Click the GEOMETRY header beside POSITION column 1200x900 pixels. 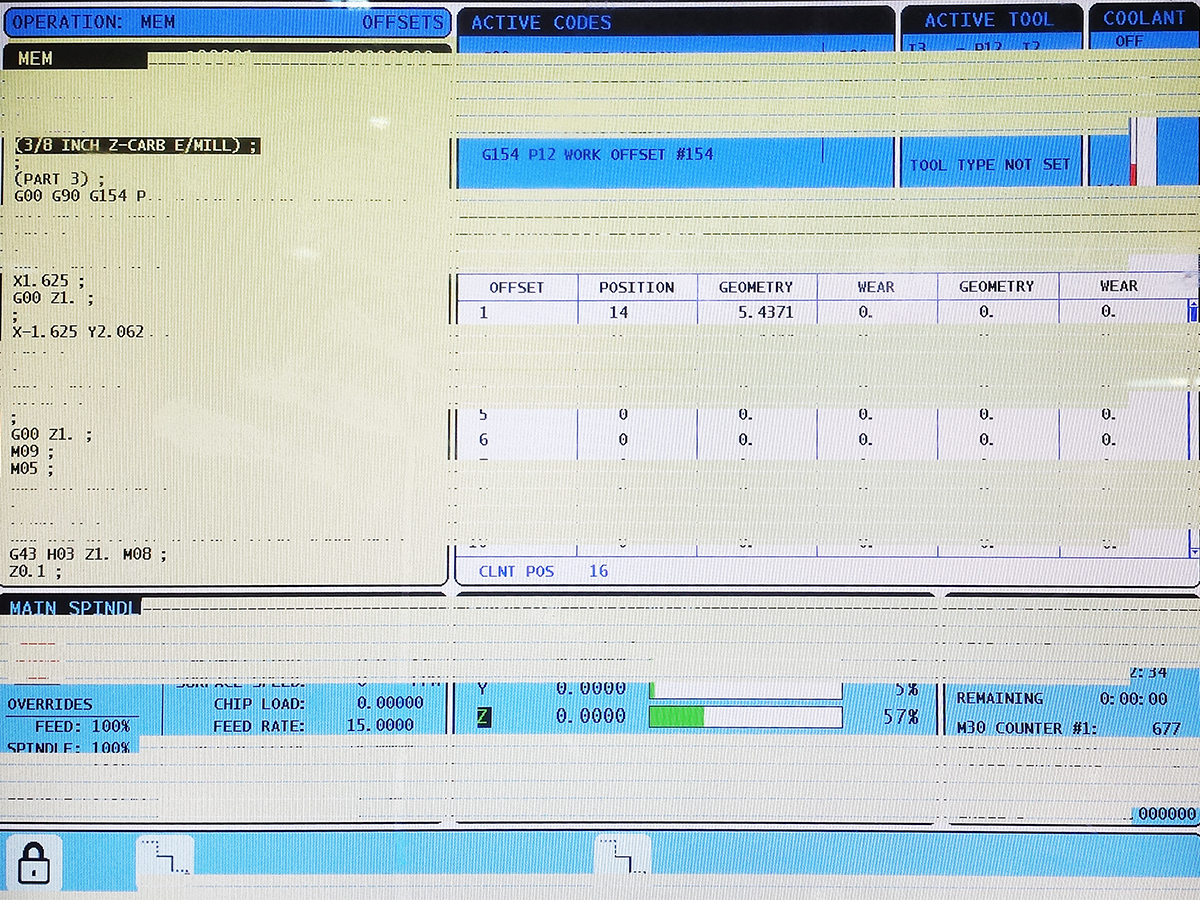tap(756, 287)
